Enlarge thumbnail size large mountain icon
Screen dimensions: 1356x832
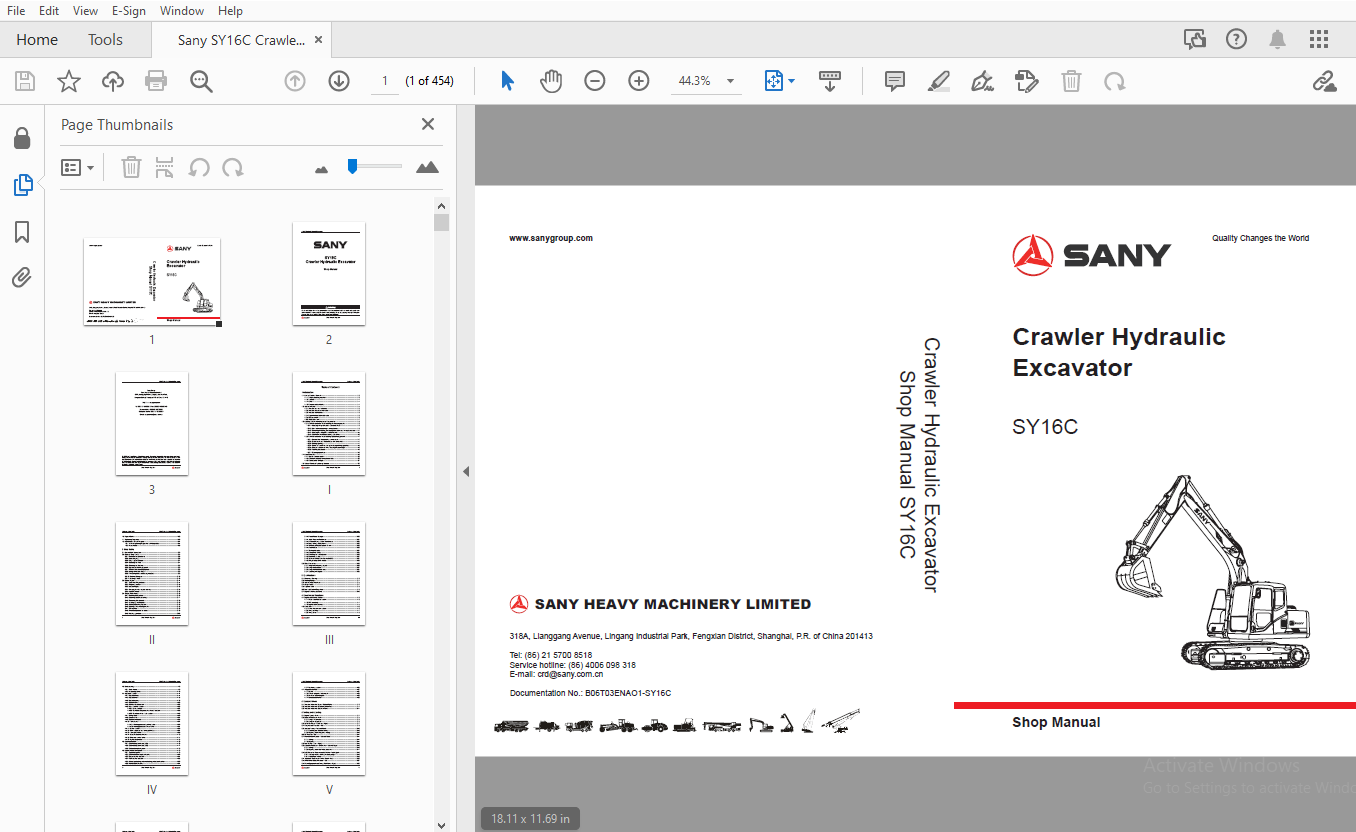click(427, 167)
